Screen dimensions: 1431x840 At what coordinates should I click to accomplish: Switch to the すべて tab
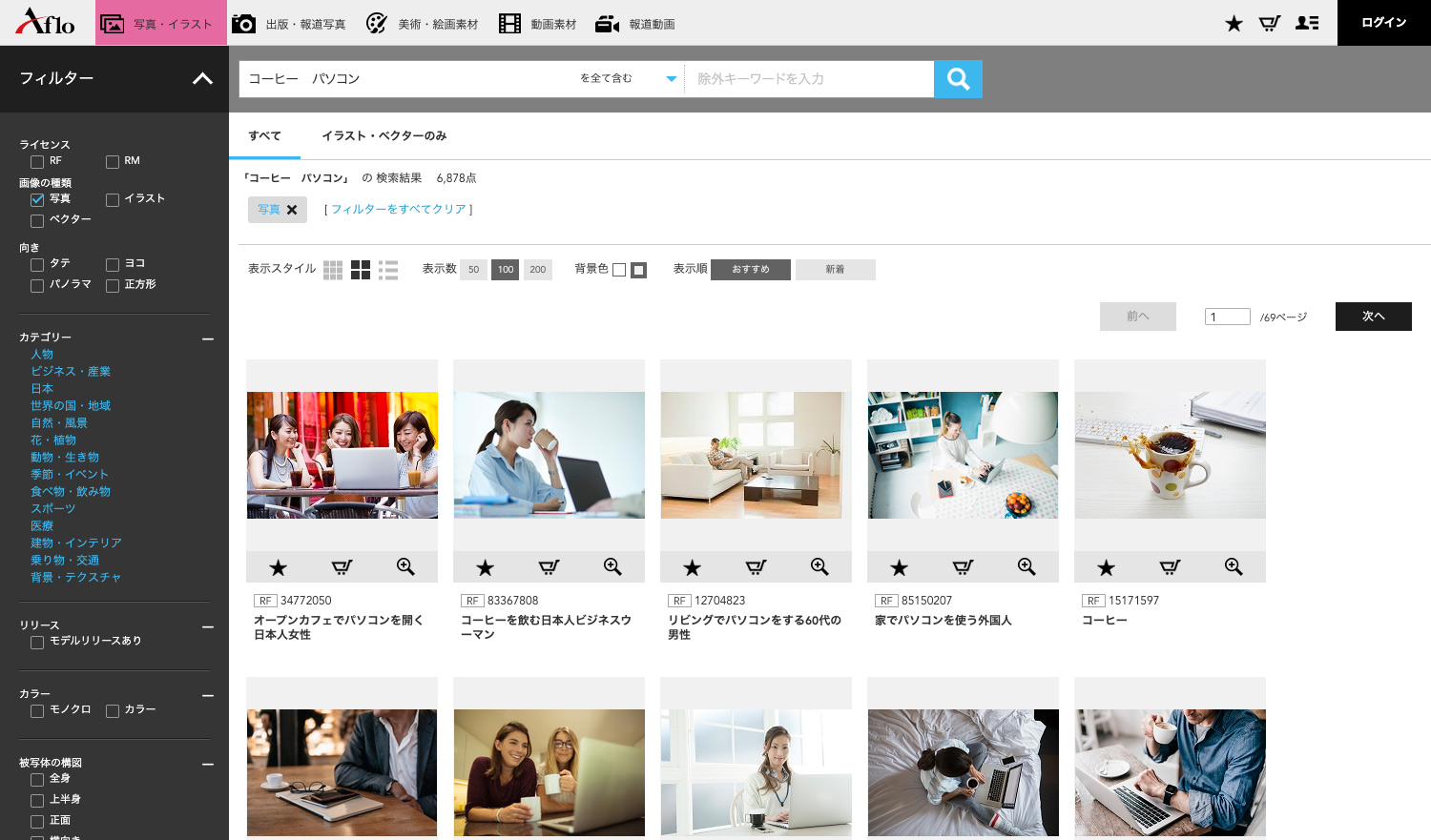pyautogui.click(x=264, y=136)
